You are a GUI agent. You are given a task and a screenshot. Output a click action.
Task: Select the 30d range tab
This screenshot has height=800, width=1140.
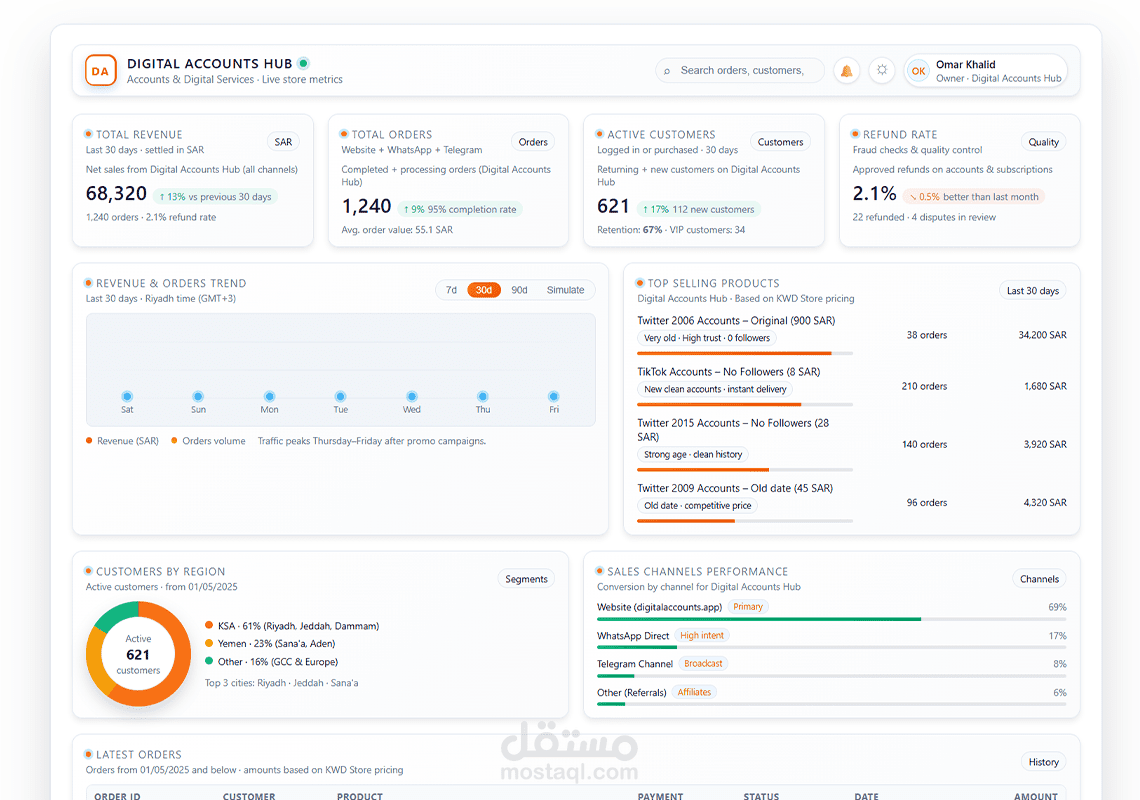pyautogui.click(x=483, y=289)
